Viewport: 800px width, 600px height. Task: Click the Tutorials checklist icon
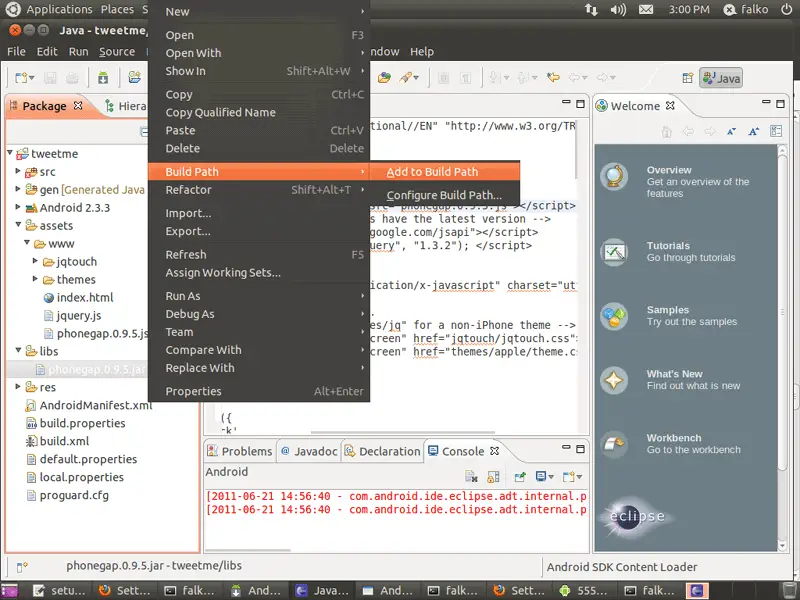(x=614, y=252)
